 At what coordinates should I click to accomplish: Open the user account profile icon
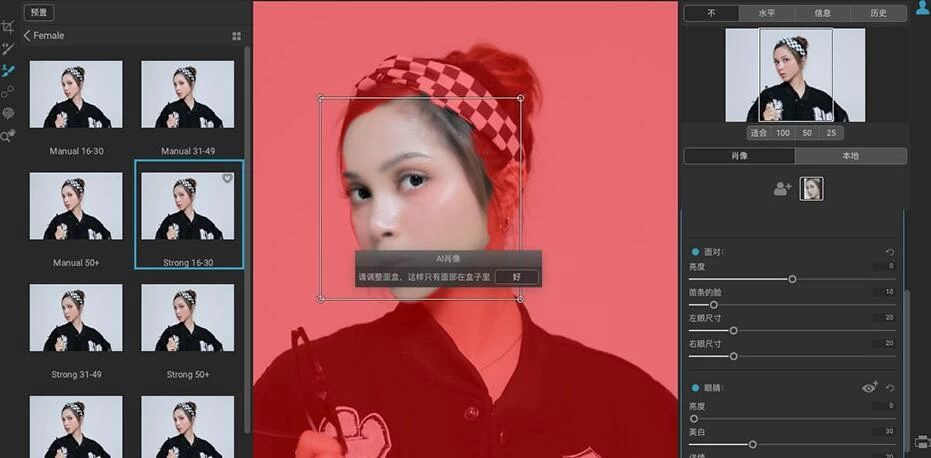[x=922, y=8]
